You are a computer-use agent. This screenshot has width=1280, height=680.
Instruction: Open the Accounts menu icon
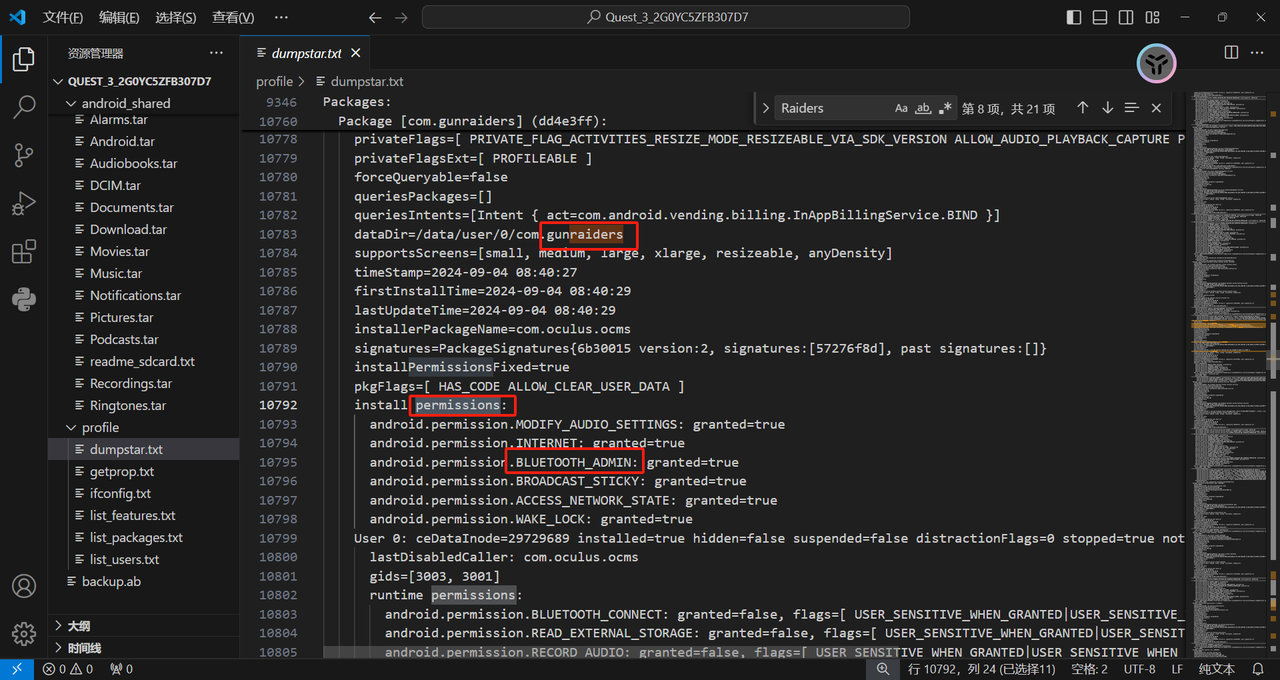tap(23, 586)
